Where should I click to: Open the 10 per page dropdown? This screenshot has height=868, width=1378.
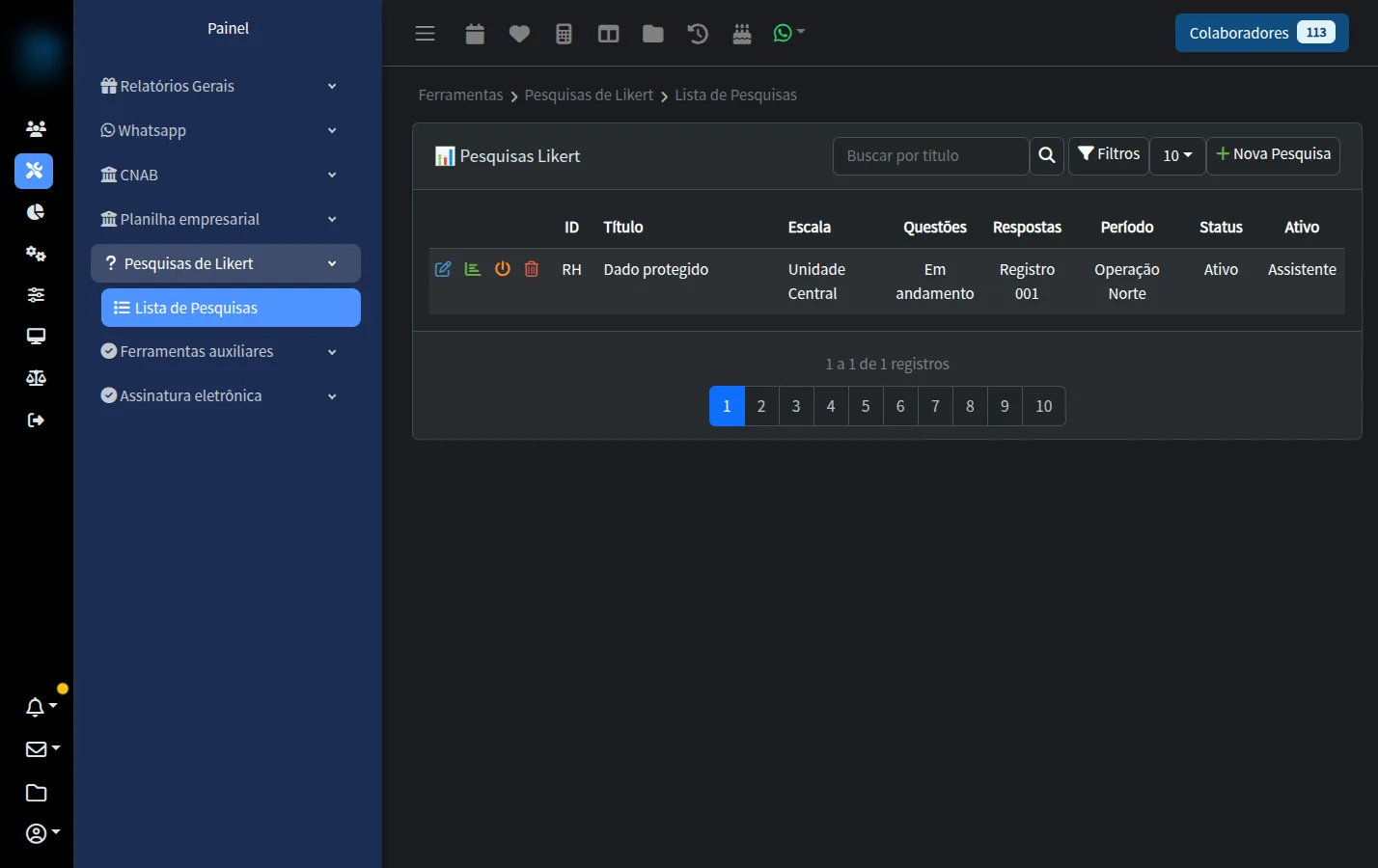tap(1177, 155)
